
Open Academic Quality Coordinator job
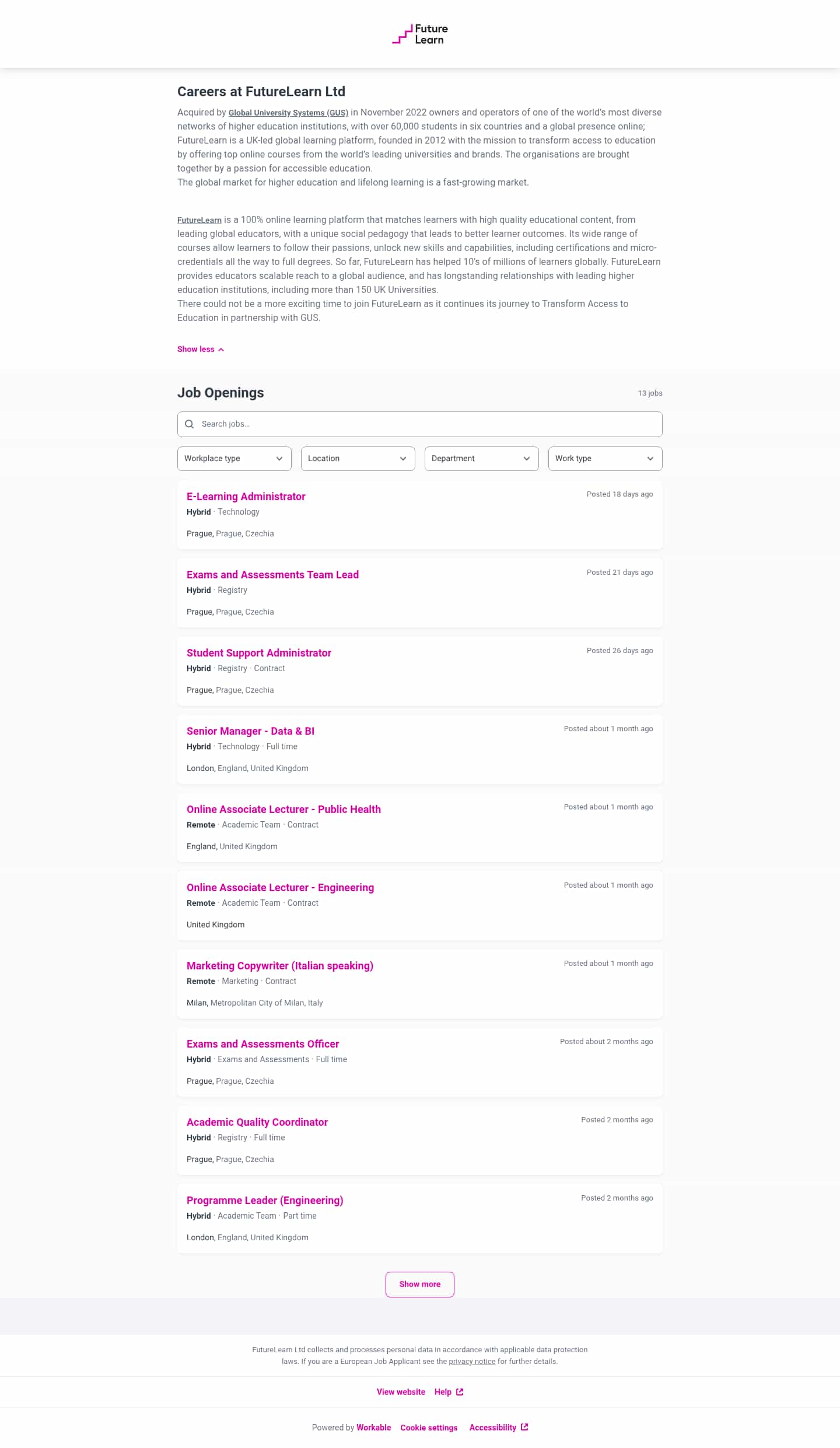[257, 1122]
